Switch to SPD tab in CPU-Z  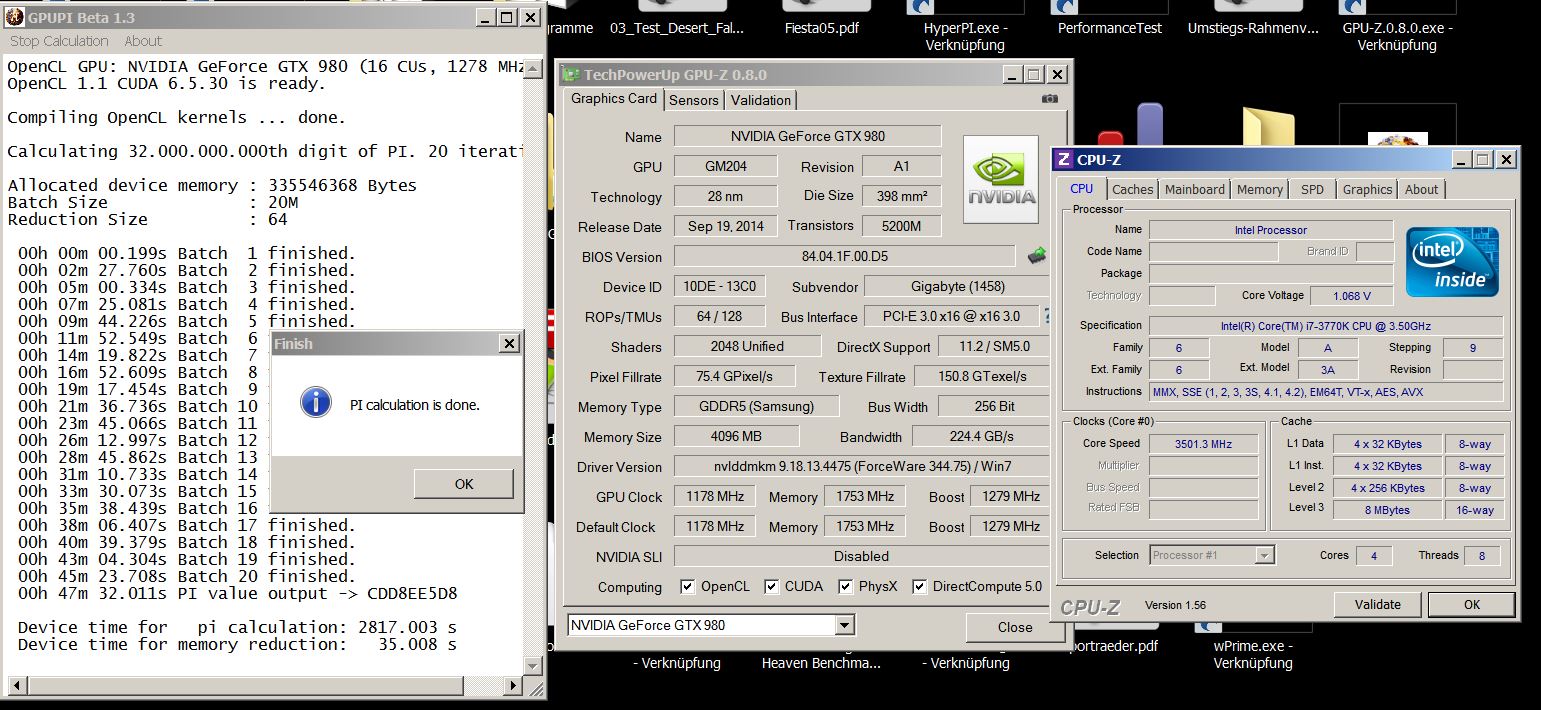1312,189
